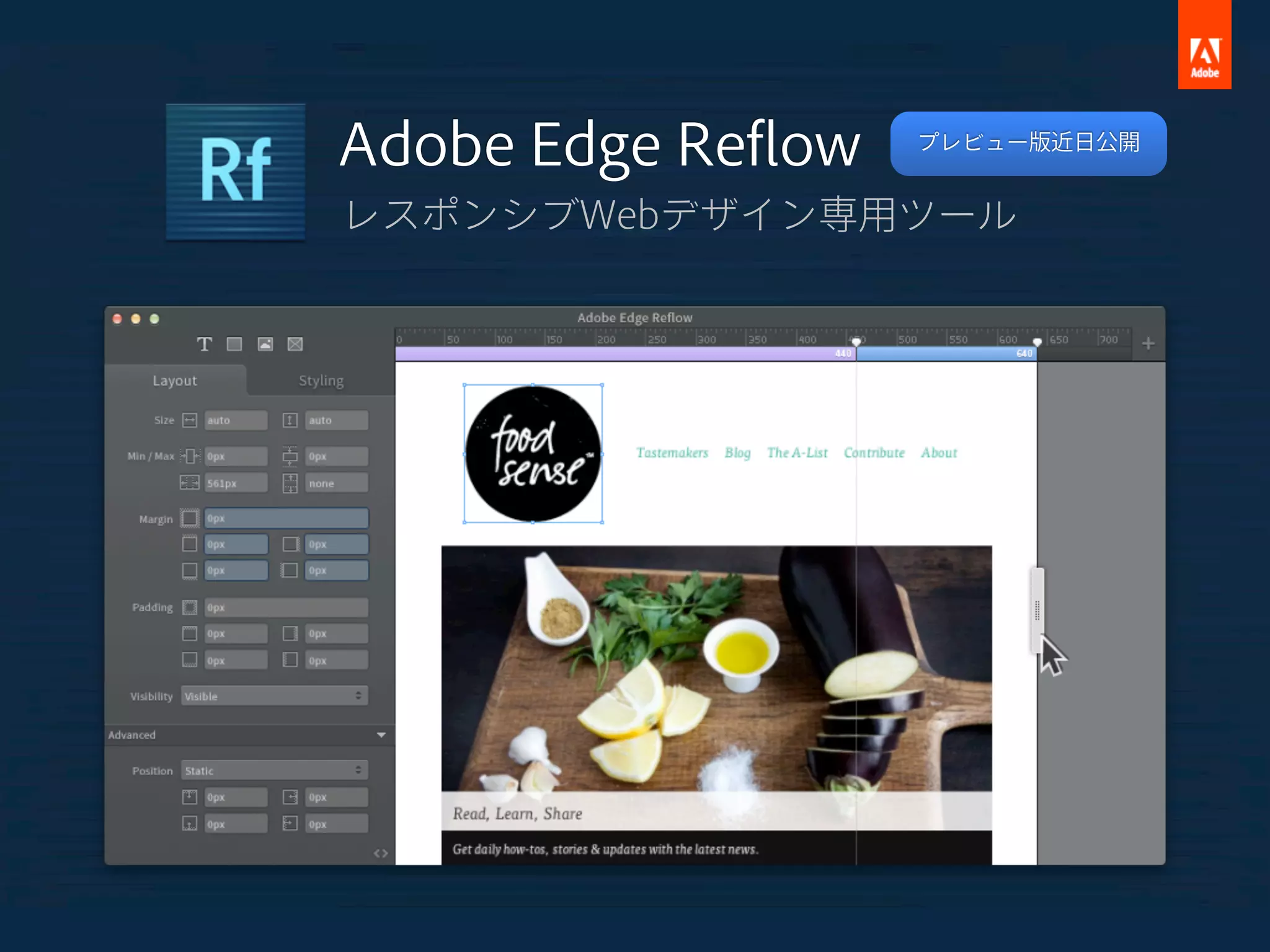This screenshot has height=952, width=1270.
Task: Click the min-width icon in Min / Max
Action: pos(190,456)
